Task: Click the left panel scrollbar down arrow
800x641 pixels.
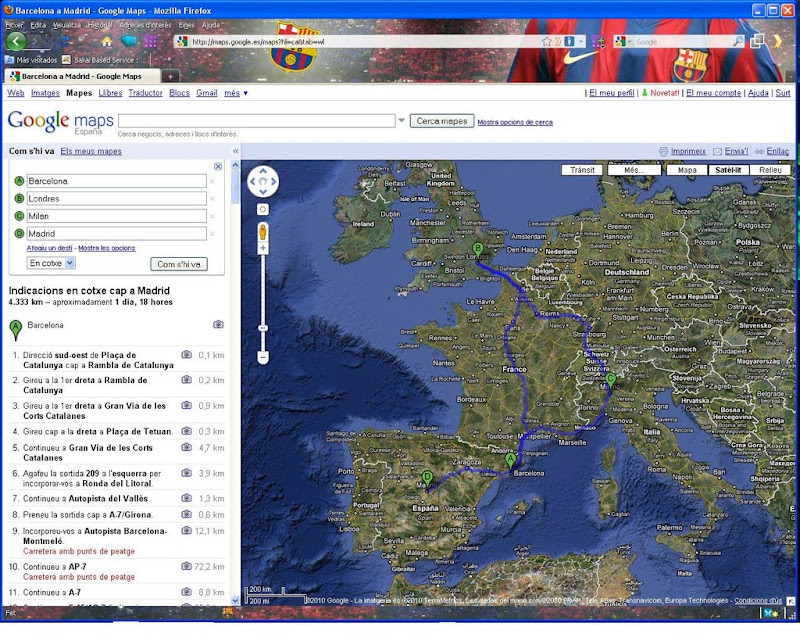Action: coord(235,600)
